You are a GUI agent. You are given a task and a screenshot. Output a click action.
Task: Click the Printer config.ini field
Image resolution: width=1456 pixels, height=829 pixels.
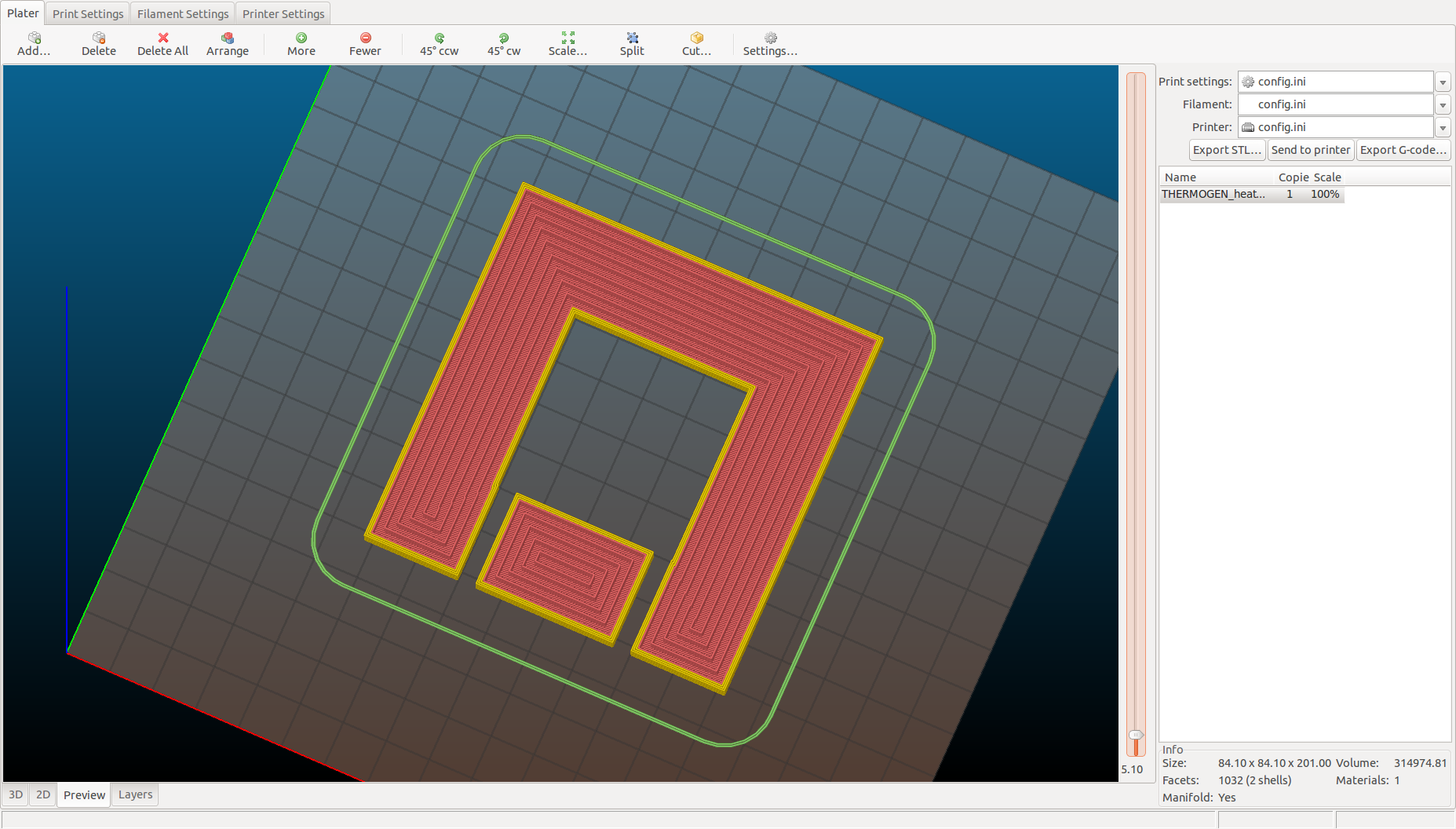coord(1336,127)
